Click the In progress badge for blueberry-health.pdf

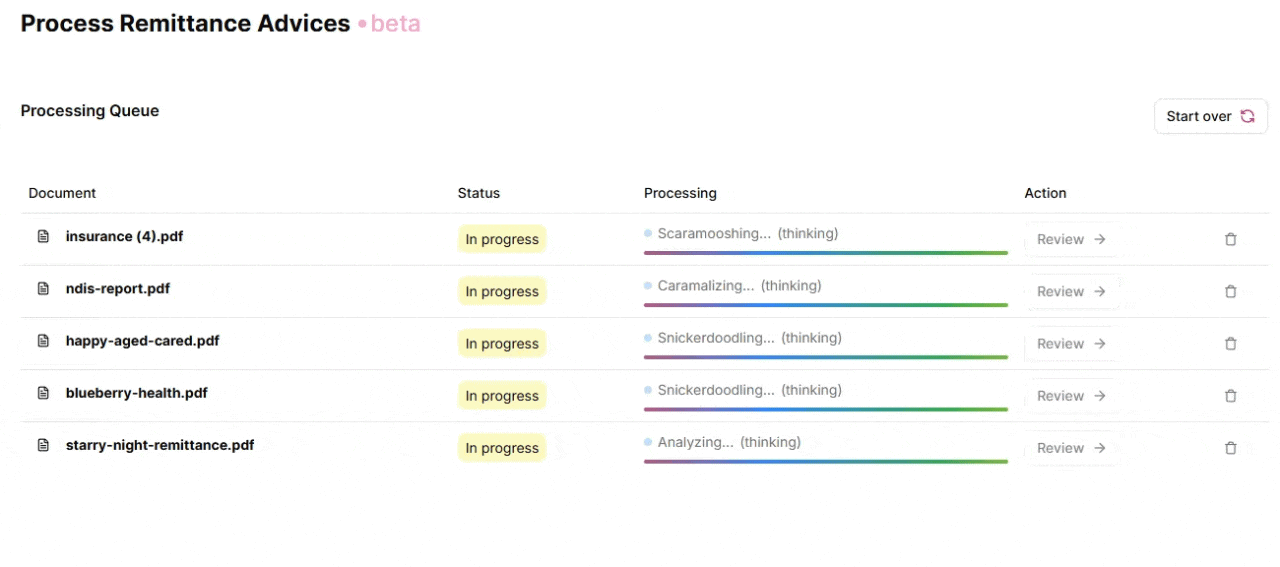pyautogui.click(x=502, y=396)
